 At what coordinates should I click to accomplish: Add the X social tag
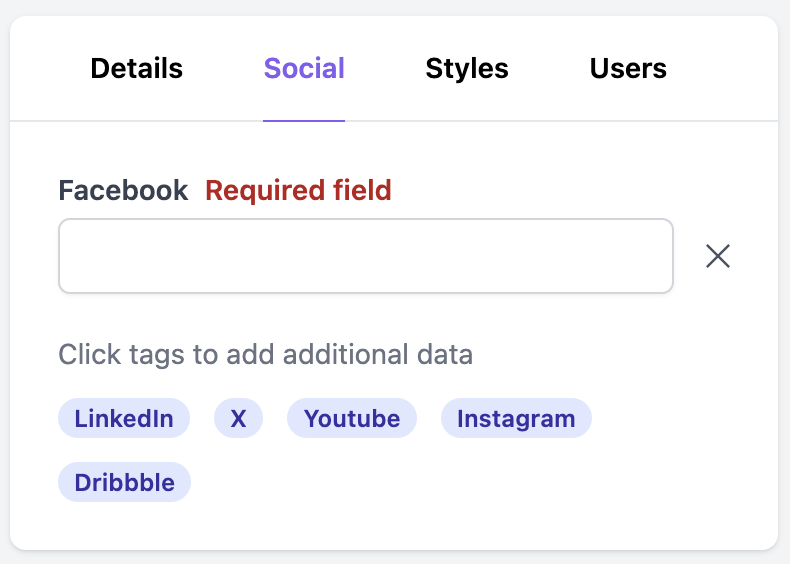(x=238, y=419)
